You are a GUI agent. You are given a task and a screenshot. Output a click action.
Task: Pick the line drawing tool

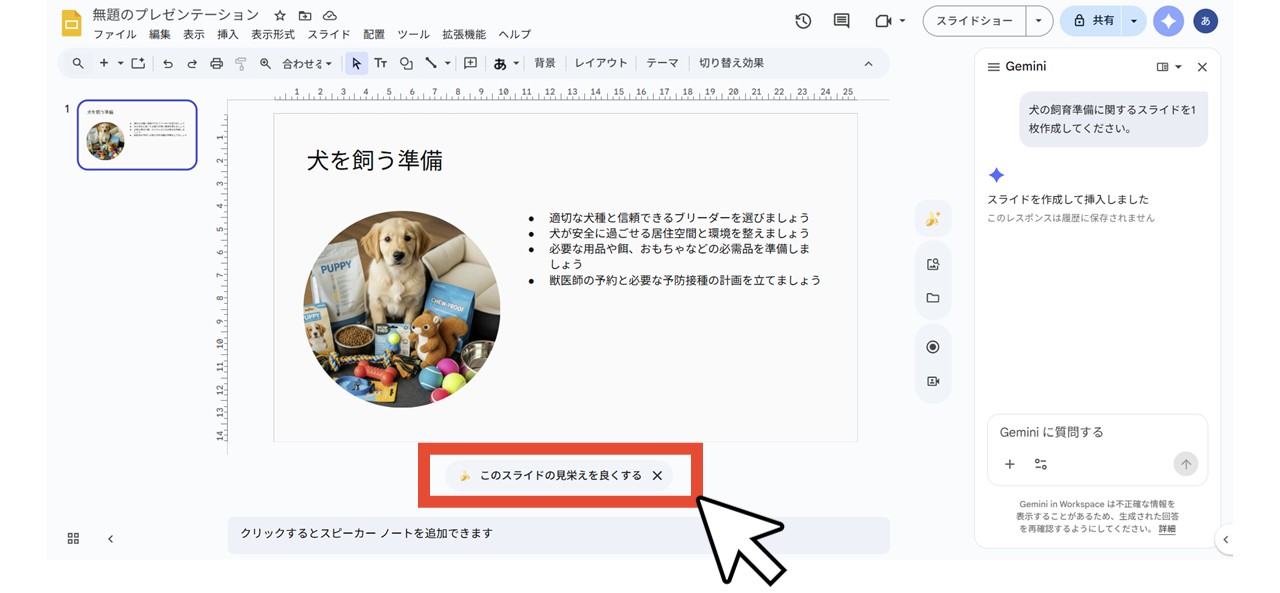tap(428, 63)
